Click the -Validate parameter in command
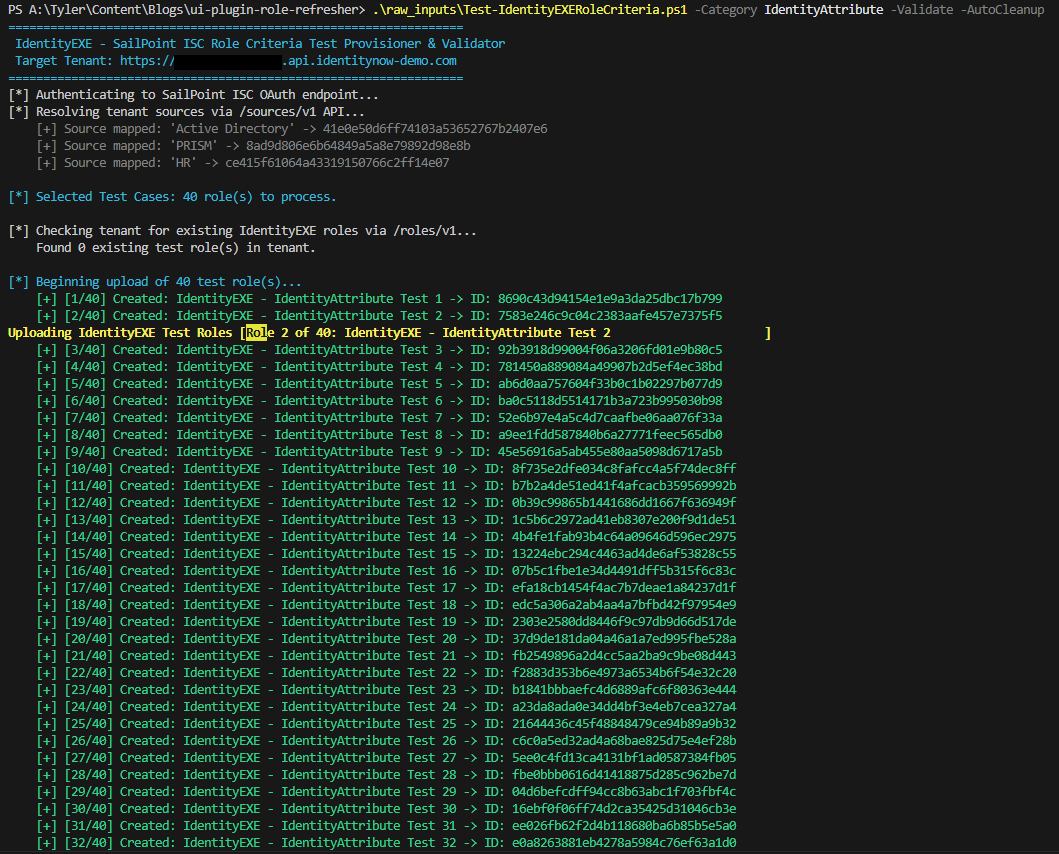 click(922, 10)
